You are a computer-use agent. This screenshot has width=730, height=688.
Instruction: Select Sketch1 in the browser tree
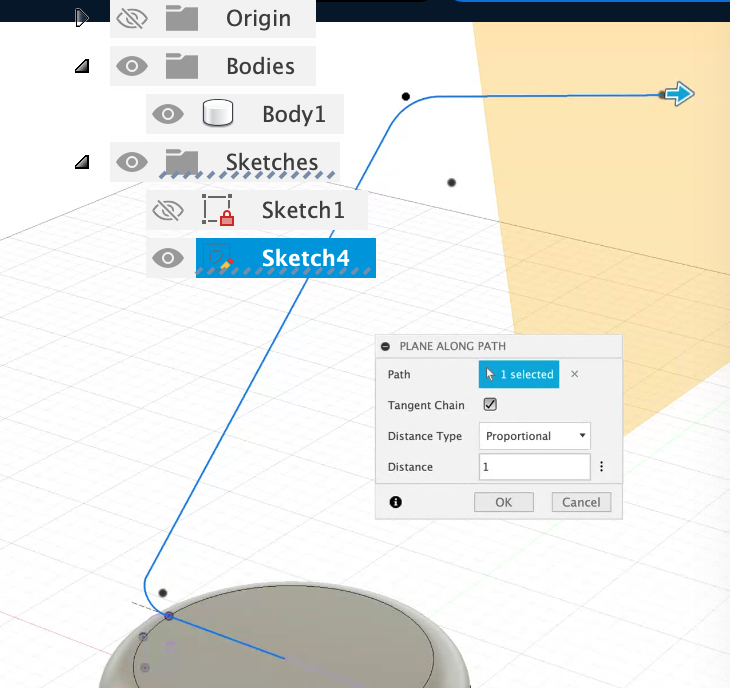pos(303,210)
